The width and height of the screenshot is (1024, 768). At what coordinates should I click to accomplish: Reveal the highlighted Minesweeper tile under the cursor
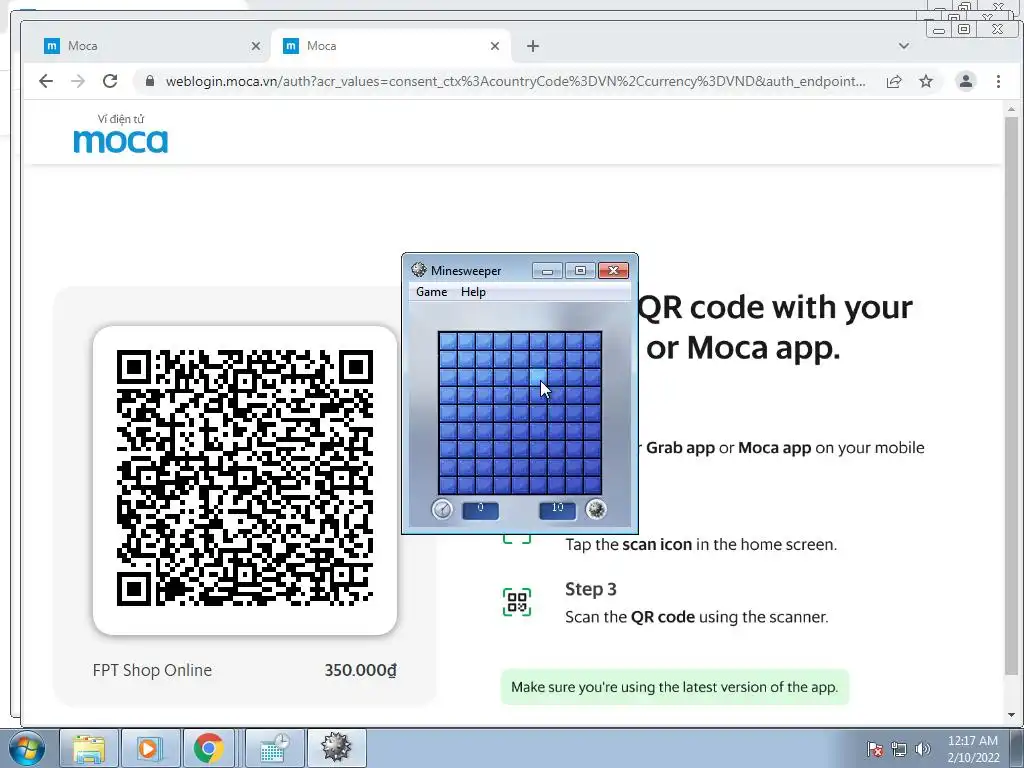(538, 377)
